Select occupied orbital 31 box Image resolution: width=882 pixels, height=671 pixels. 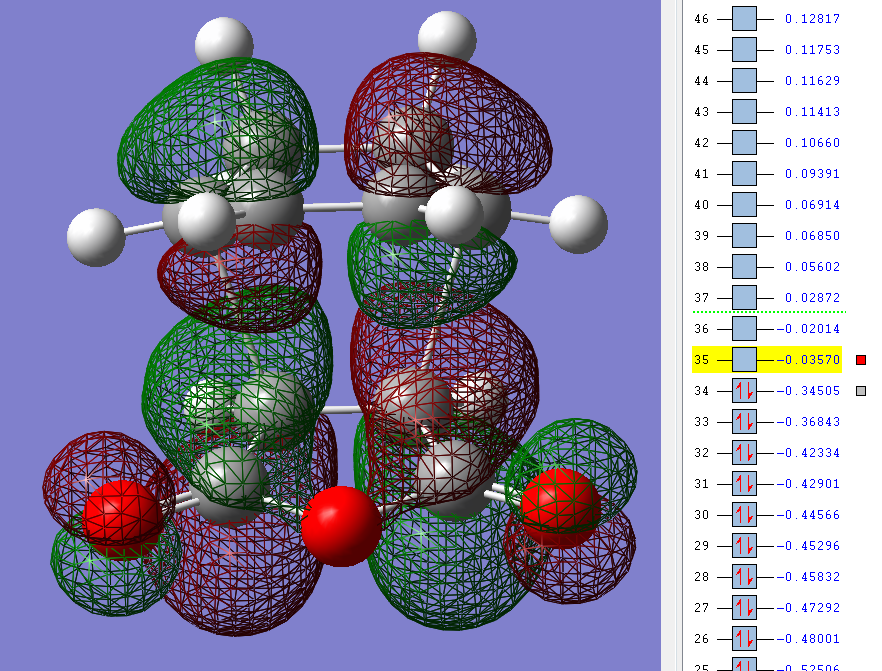(744, 483)
